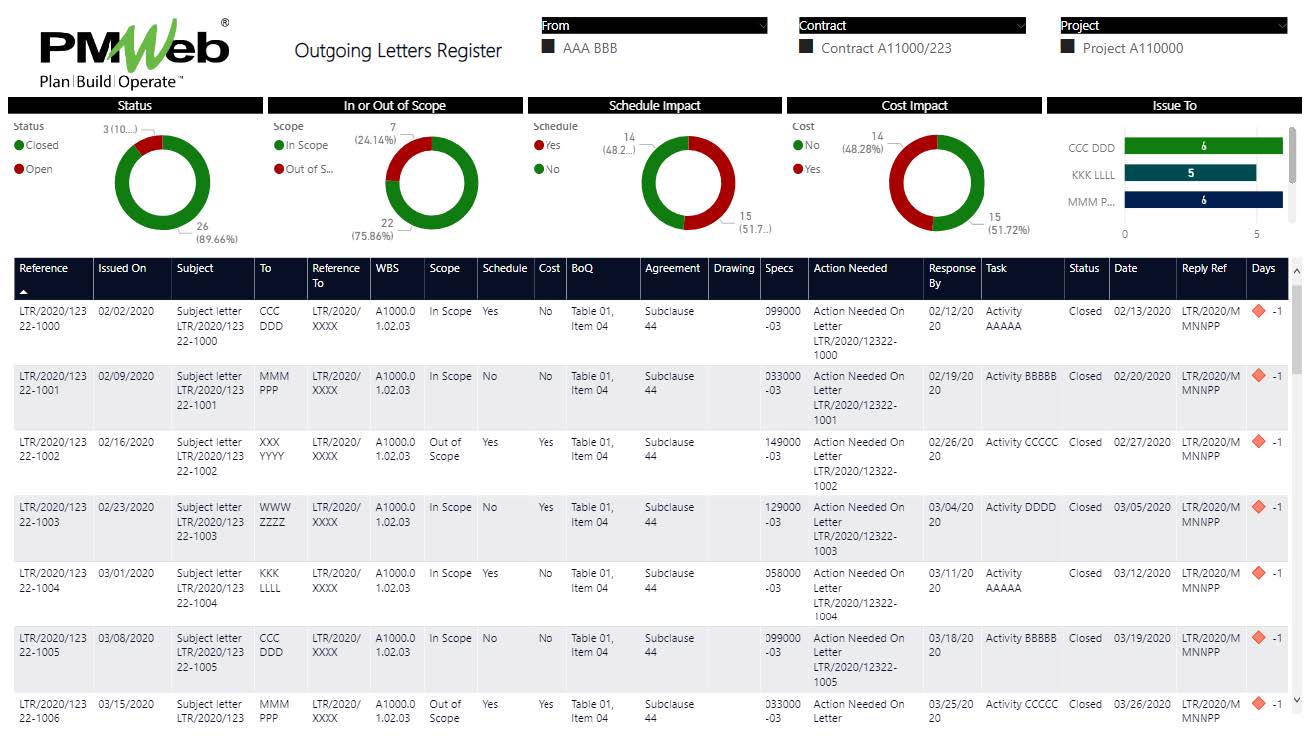Viewport: 1313px width, 737px height.
Task: Click red diamond icon in row LTR/2020/12322-1003
Action: pos(1259,507)
